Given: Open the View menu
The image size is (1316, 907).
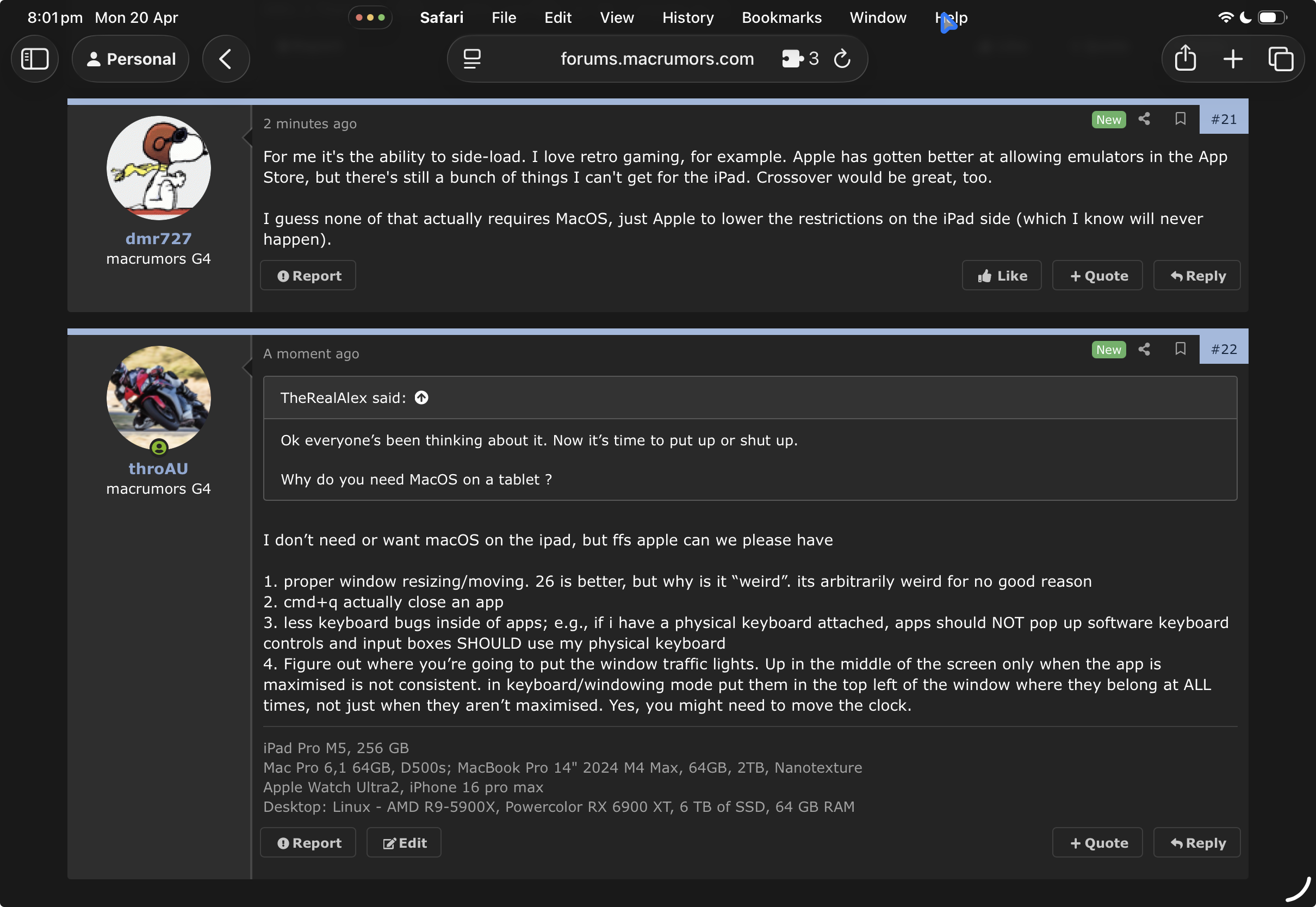Looking at the screenshot, I should [617, 17].
